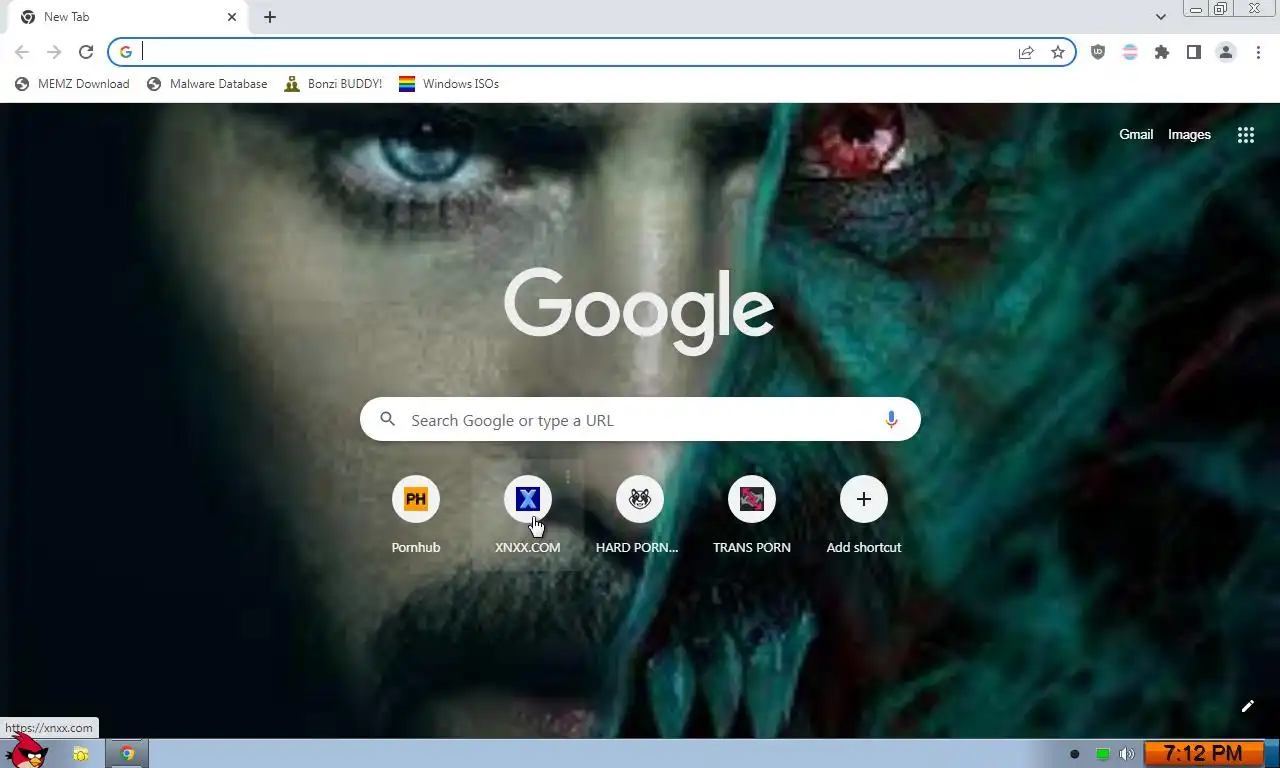Open the Chrome three-dot main menu
The image size is (1280, 768).
tap(1258, 52)
